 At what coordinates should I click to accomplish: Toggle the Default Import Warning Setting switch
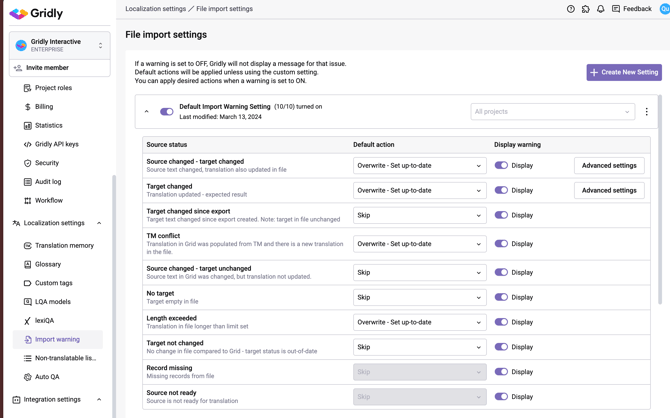pos(167,112)
